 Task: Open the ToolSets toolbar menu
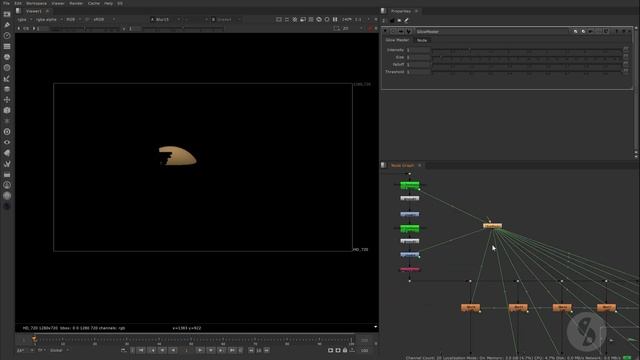click(7, 163)
